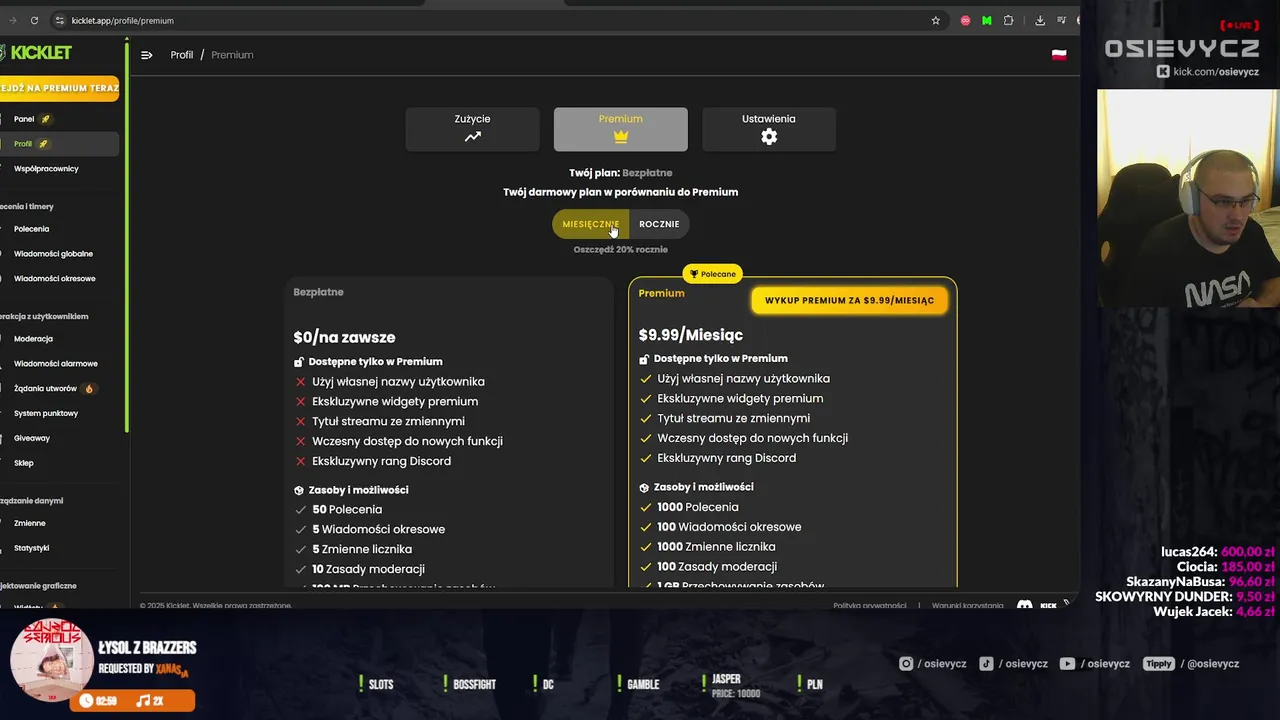Reload the page with the browser refresh icon
Screen dimensions: 1280x720
[34, 20]
